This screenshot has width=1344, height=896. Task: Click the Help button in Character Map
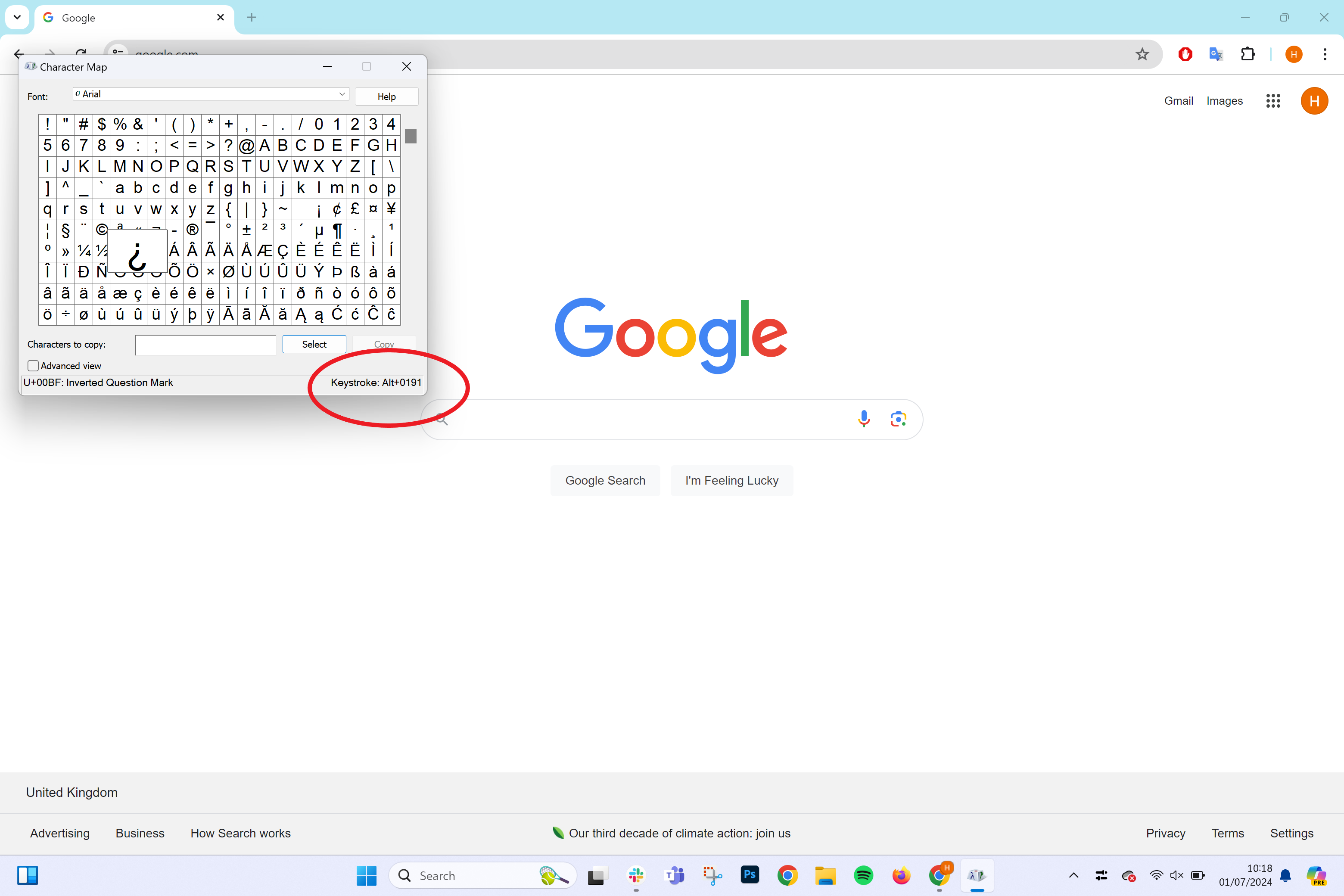tap(386, 96)
